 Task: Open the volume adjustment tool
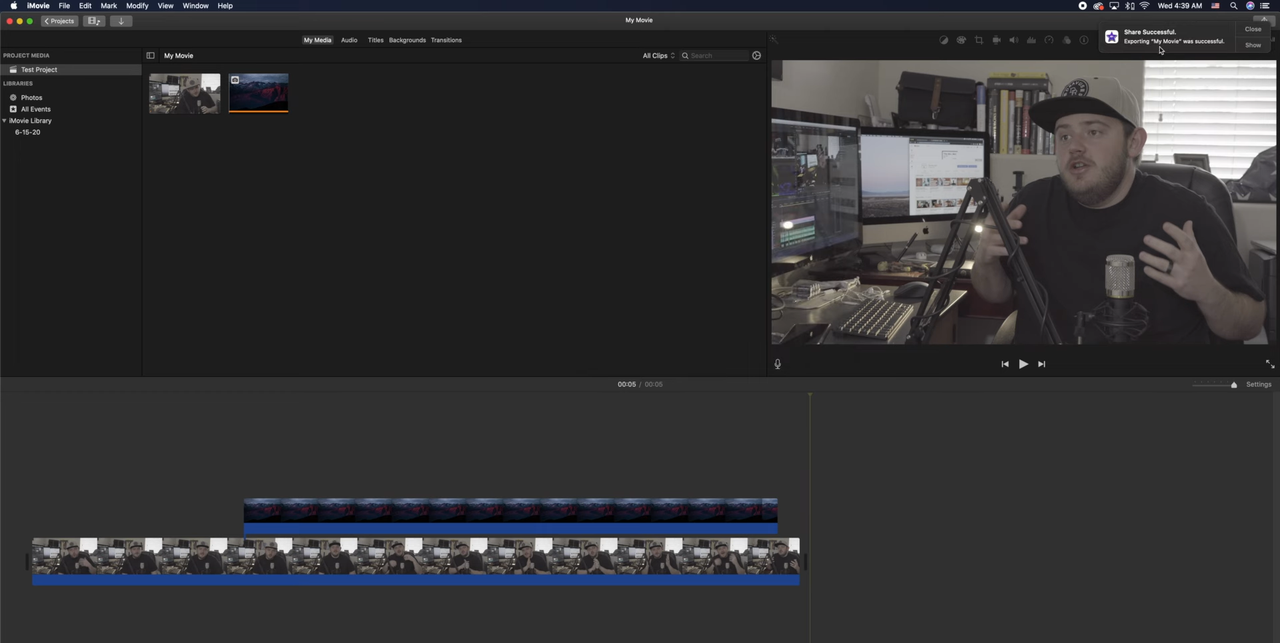pyautogui.click(x=1013, y=40)
